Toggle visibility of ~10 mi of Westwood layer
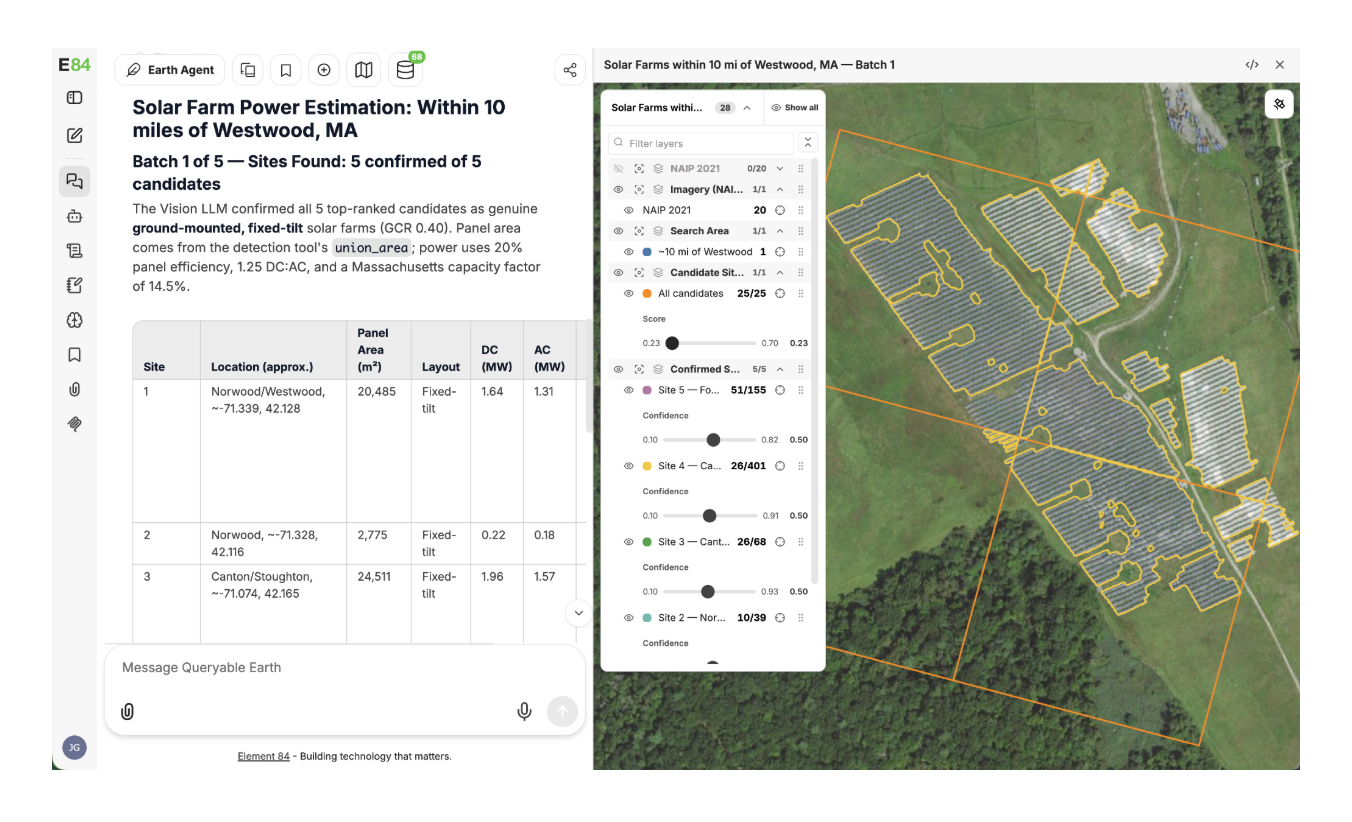This screenshot has width=1352, height=822. tap(629, 252)
